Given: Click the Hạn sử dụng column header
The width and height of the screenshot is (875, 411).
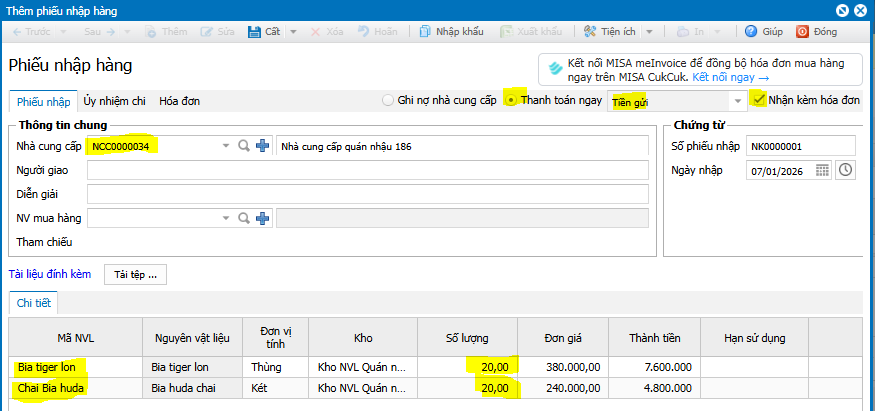Looking at the screenshot, I should tap(754, 337).
